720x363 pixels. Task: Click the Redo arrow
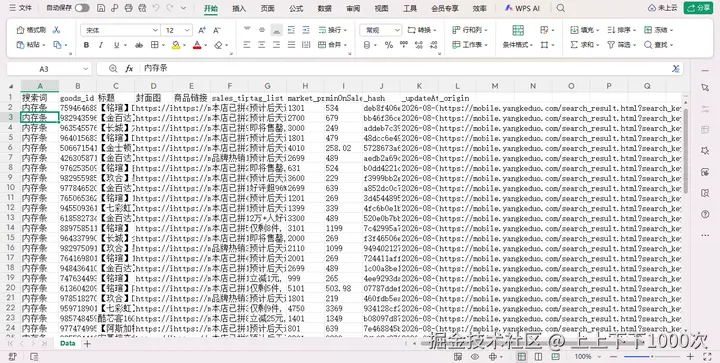tap(170, 8)
